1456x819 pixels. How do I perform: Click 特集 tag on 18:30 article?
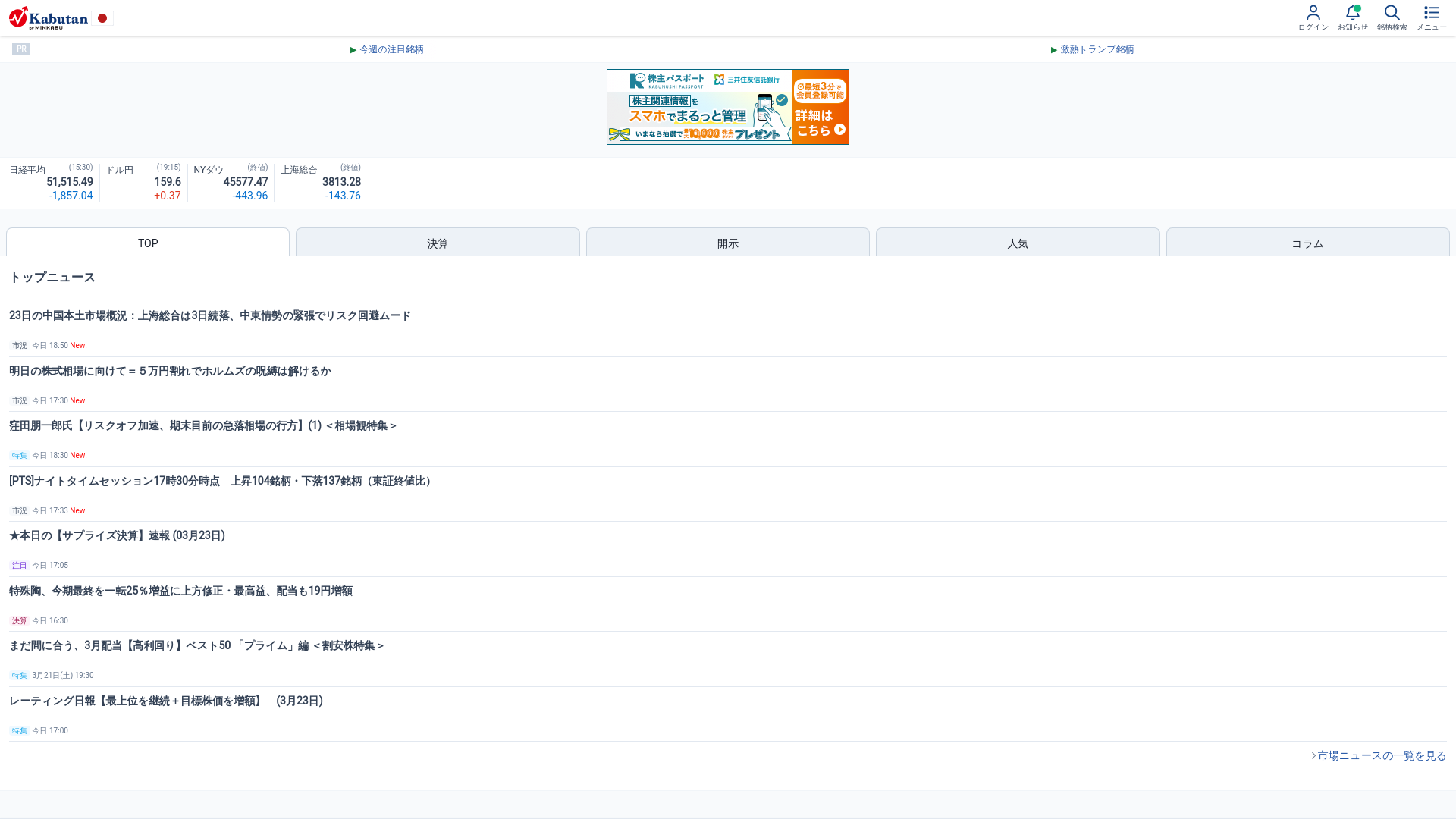click(x=19, y=455)
